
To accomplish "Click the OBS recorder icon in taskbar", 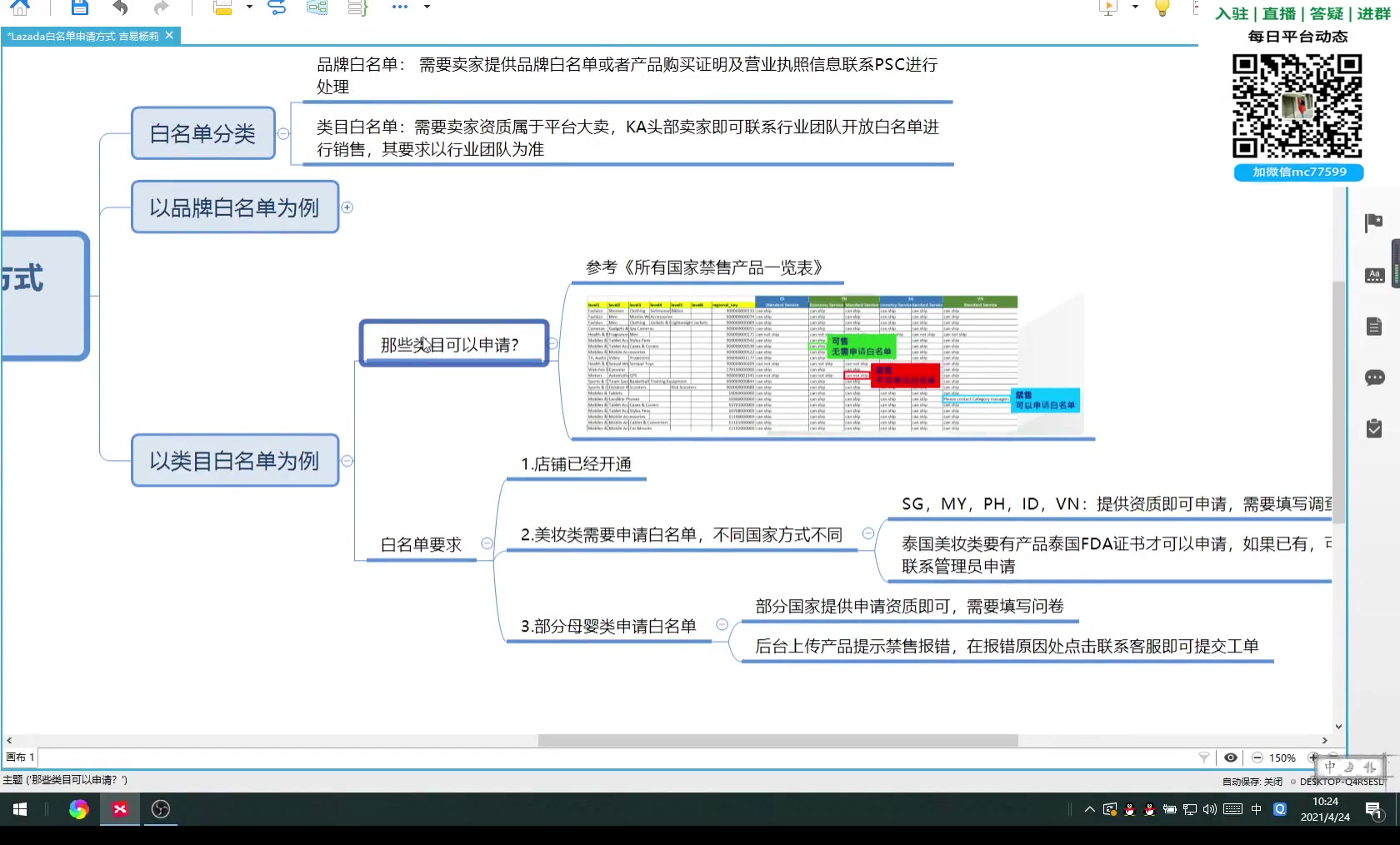I will coord(161,809).
